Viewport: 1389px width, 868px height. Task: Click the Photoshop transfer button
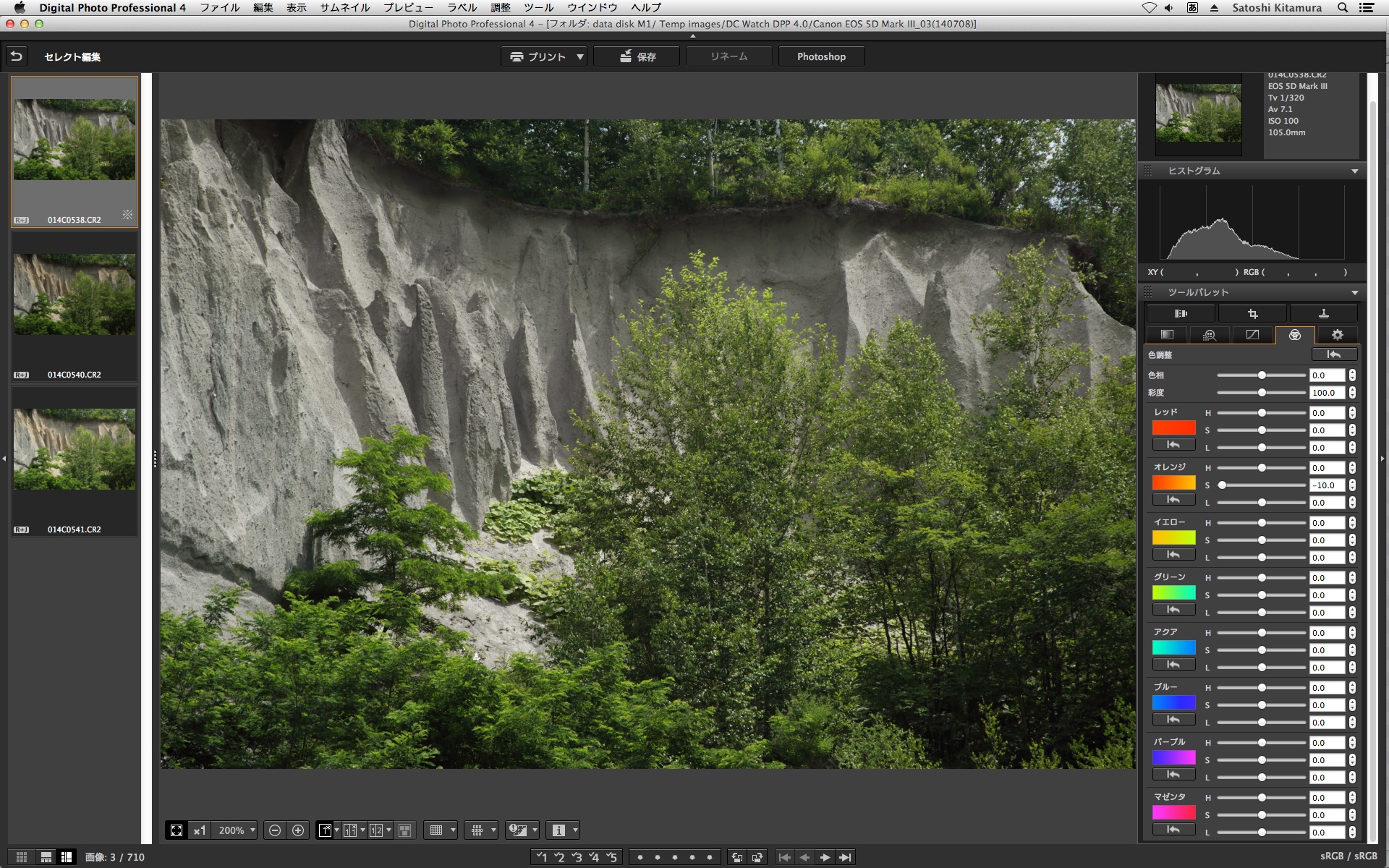821,56
